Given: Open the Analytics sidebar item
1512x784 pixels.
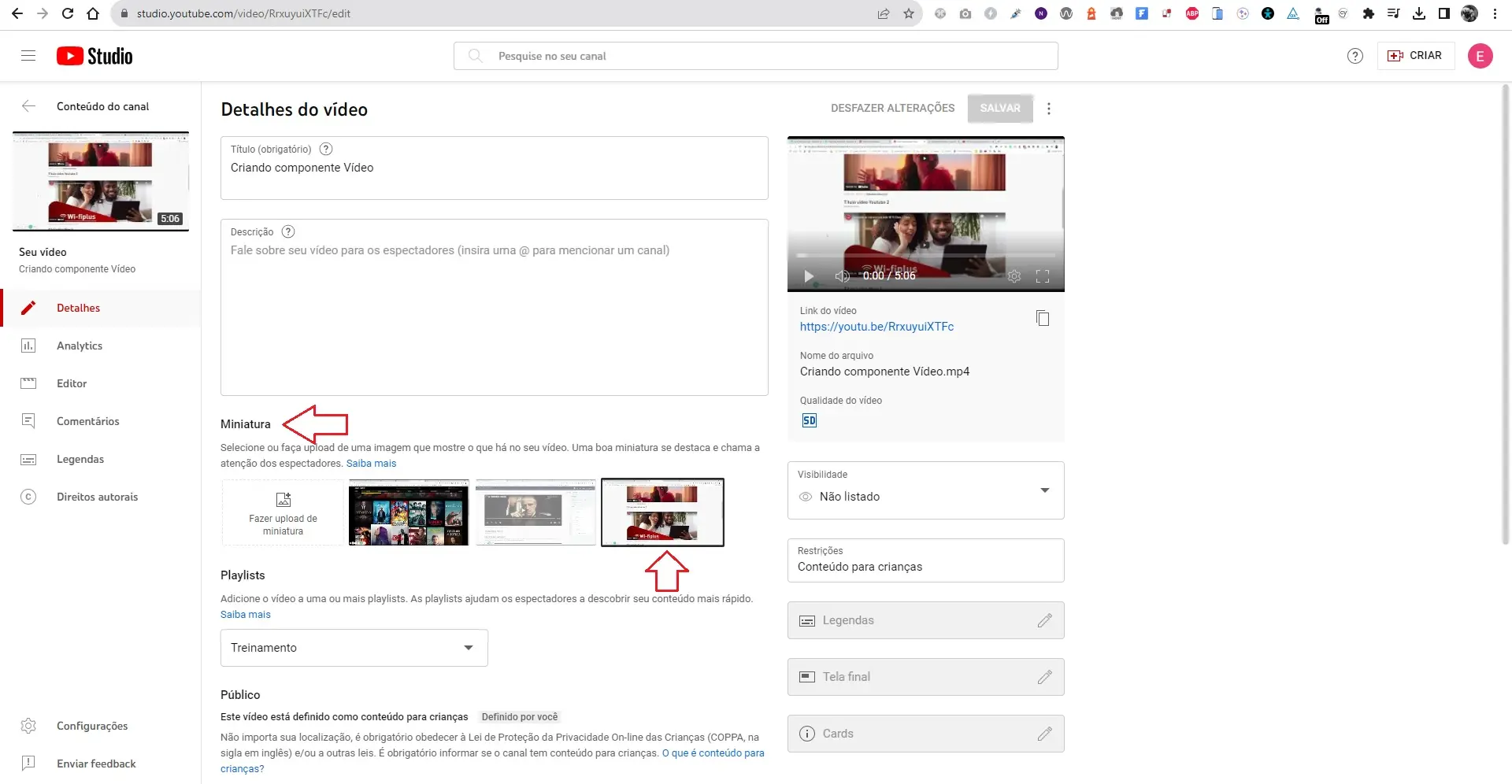Looking at the screenshot, I should tap(101, 346).
